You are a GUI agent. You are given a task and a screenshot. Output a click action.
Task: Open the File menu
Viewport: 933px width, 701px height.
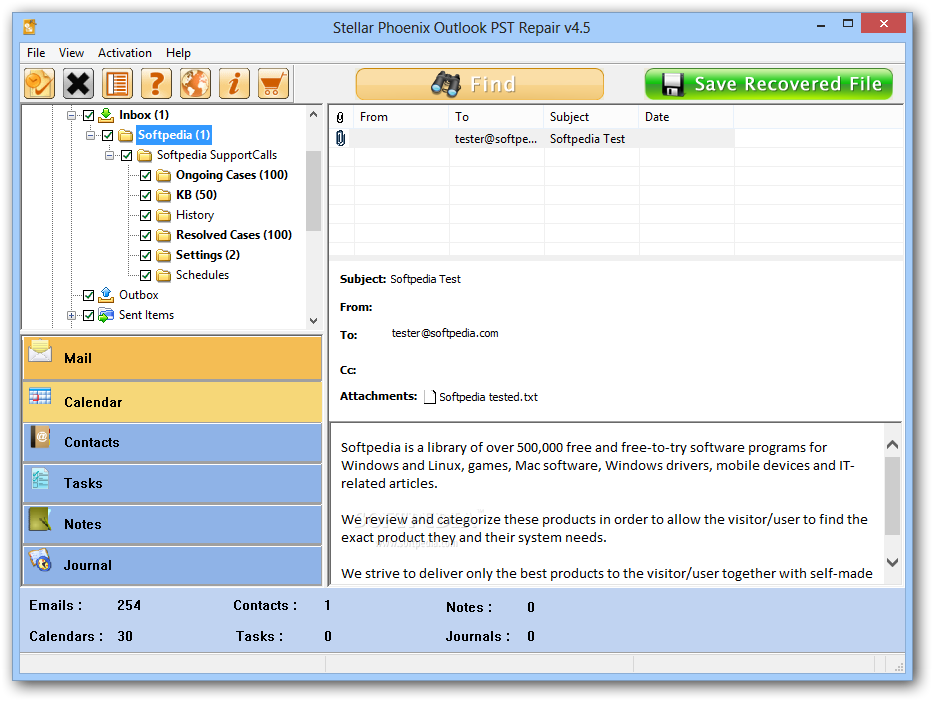coord(36,53)
